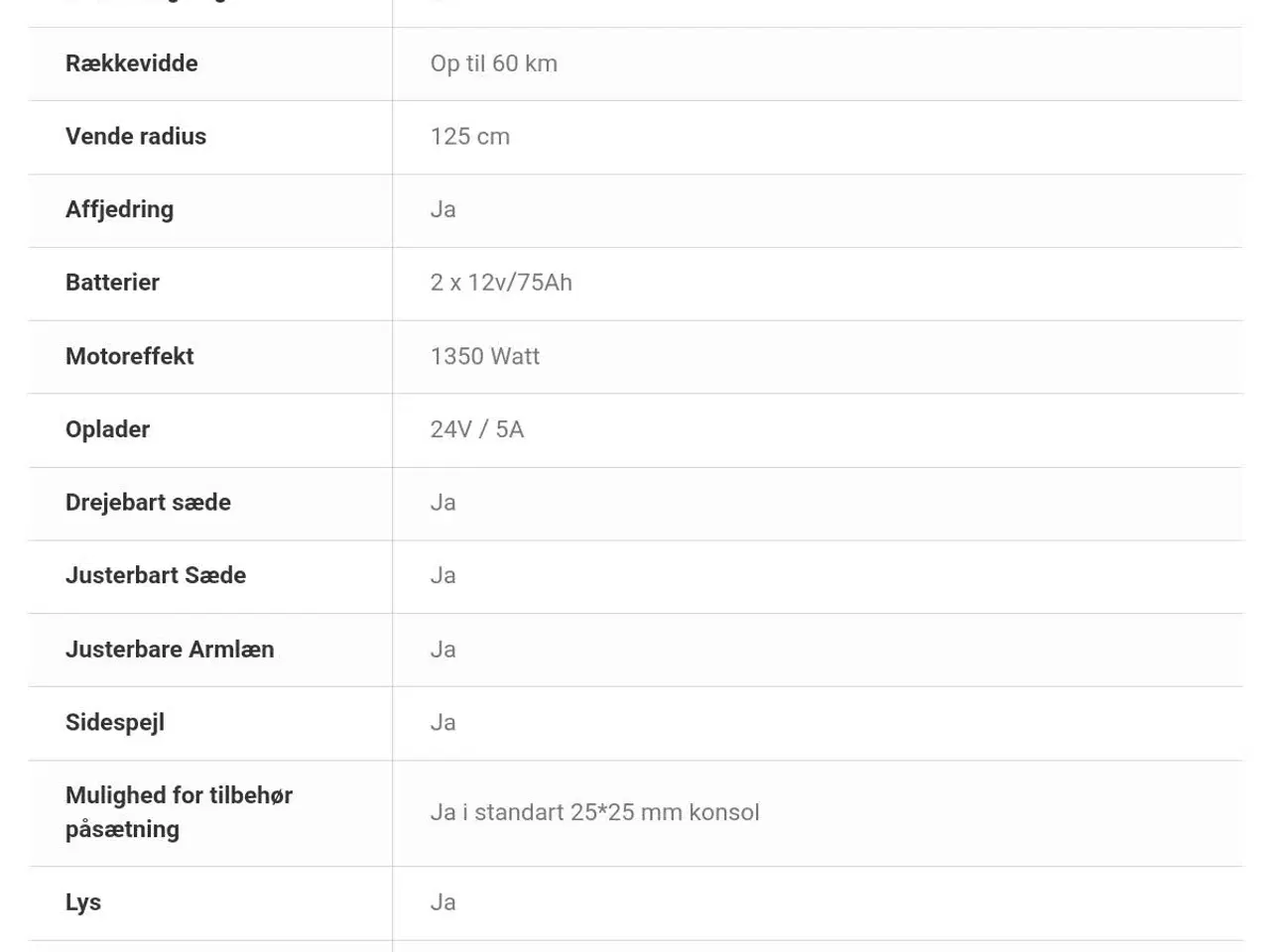Image resolution: width=1270 pixels, height=952 pixels.
Task: Select the '1350 Watt' value
Action: (484, 356)
